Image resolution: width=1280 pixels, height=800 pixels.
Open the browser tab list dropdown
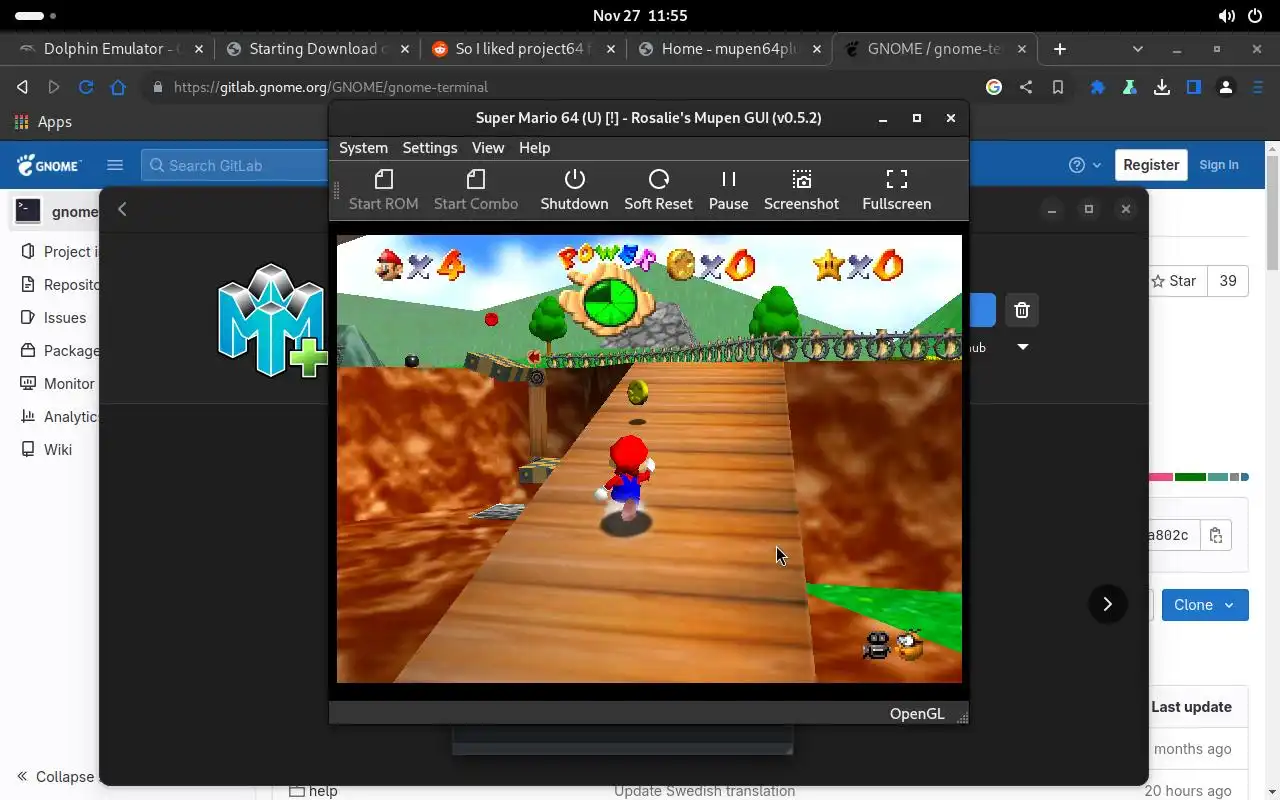pos(1137,48)
